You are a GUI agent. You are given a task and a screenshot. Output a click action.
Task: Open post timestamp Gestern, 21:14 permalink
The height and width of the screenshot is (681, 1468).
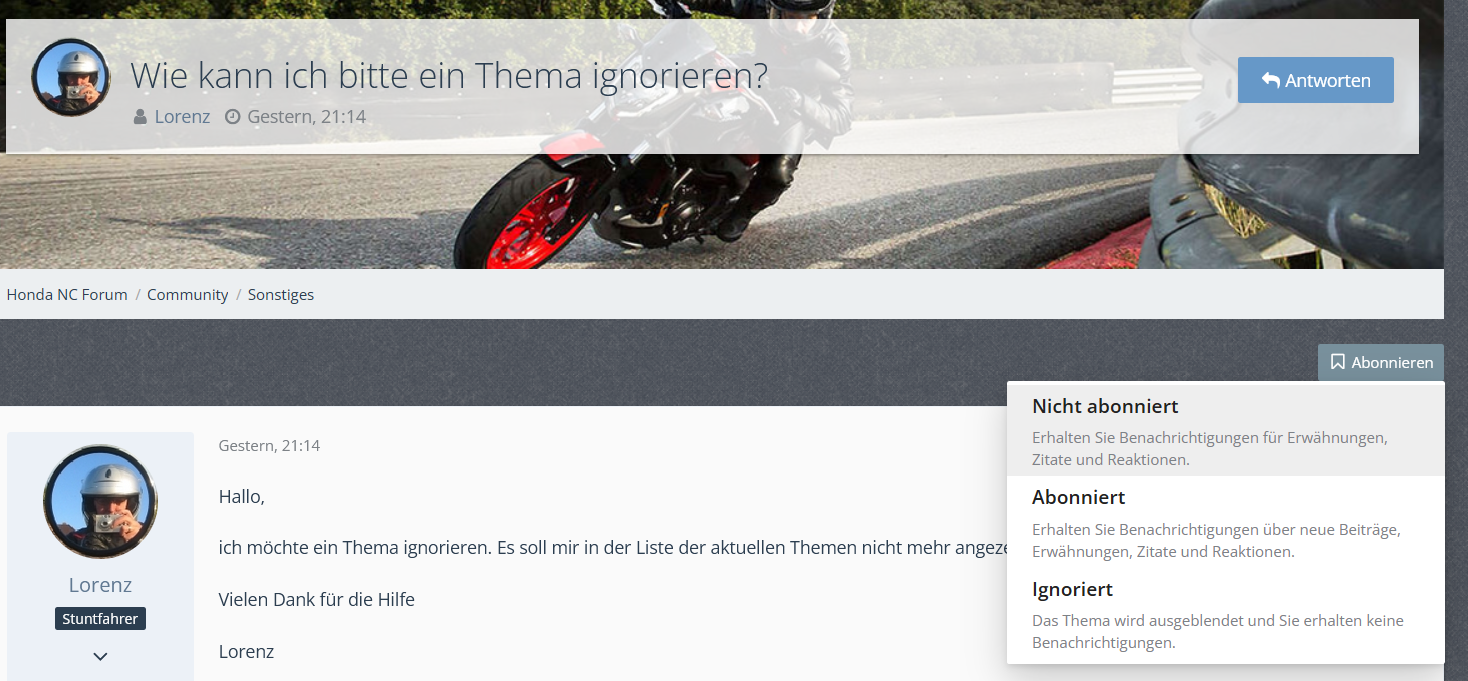(x=269, y=445)
